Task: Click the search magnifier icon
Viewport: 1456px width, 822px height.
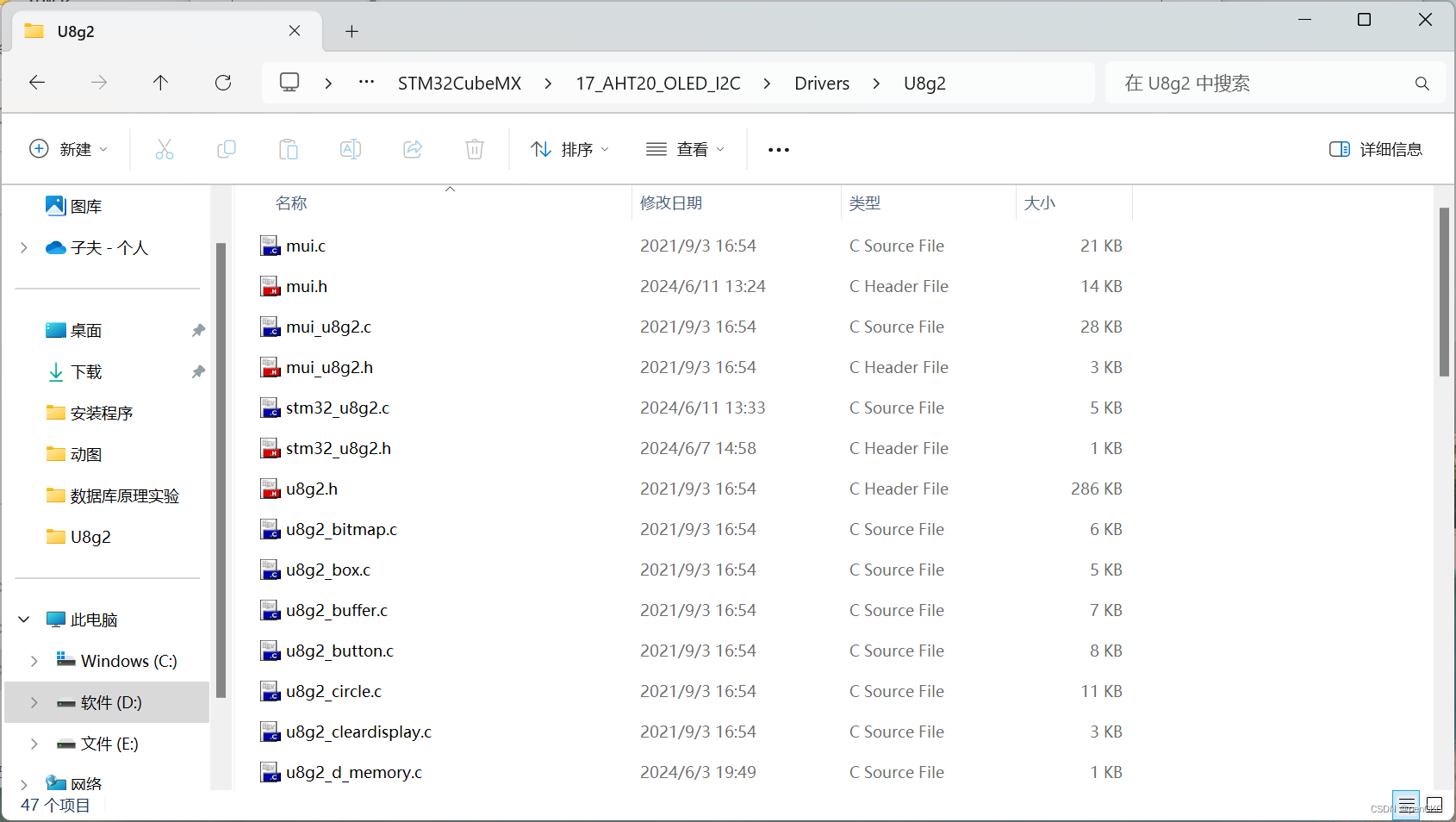Action: (x=1422, y=84)
